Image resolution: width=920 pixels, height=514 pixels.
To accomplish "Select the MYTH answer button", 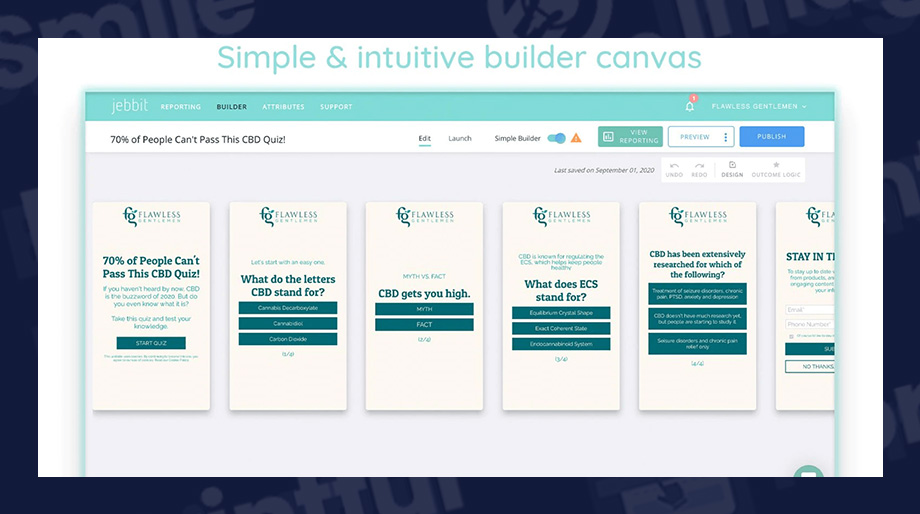I will (x=424, y=309).
